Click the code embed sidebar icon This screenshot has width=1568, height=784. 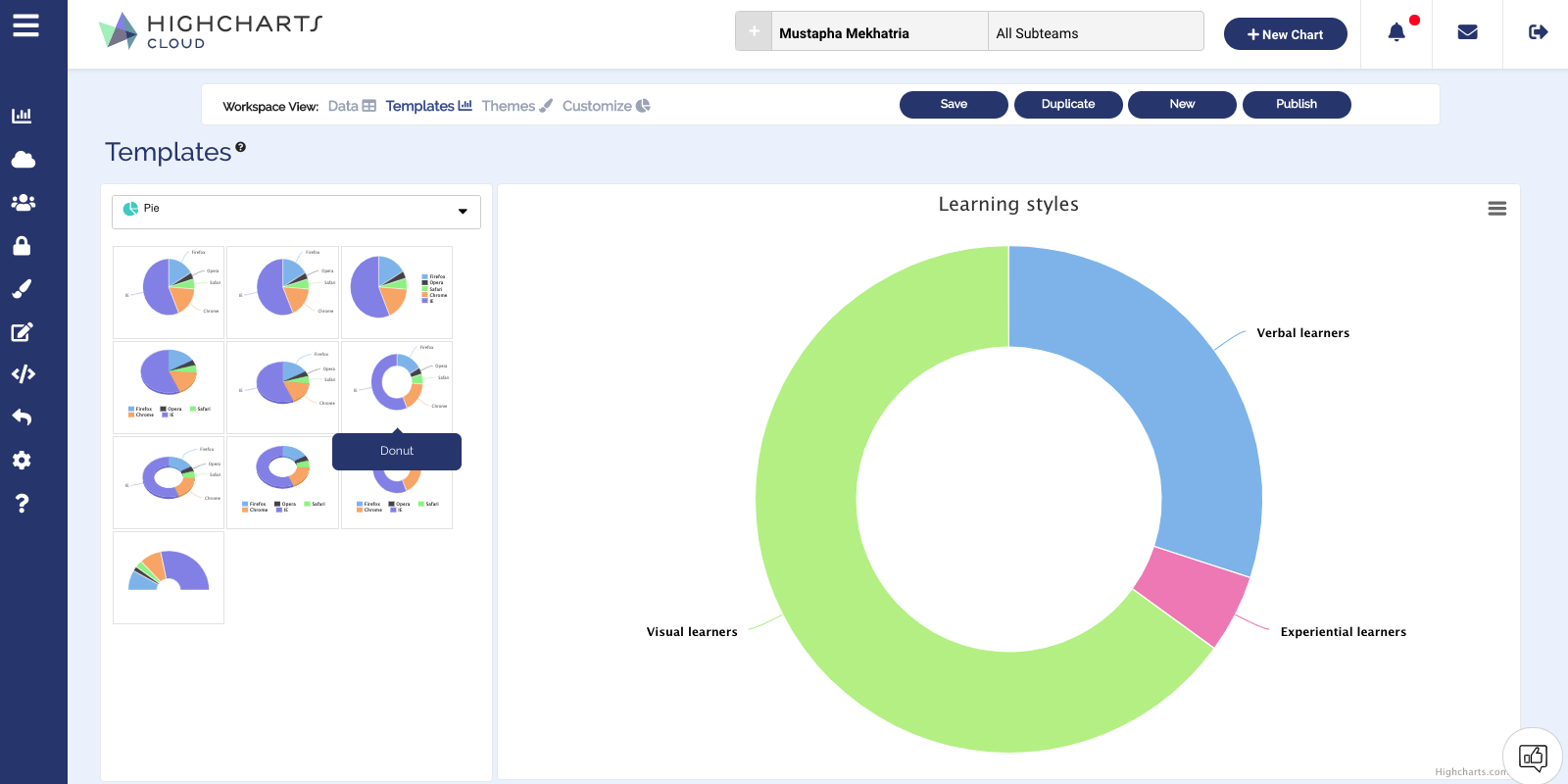23,374
